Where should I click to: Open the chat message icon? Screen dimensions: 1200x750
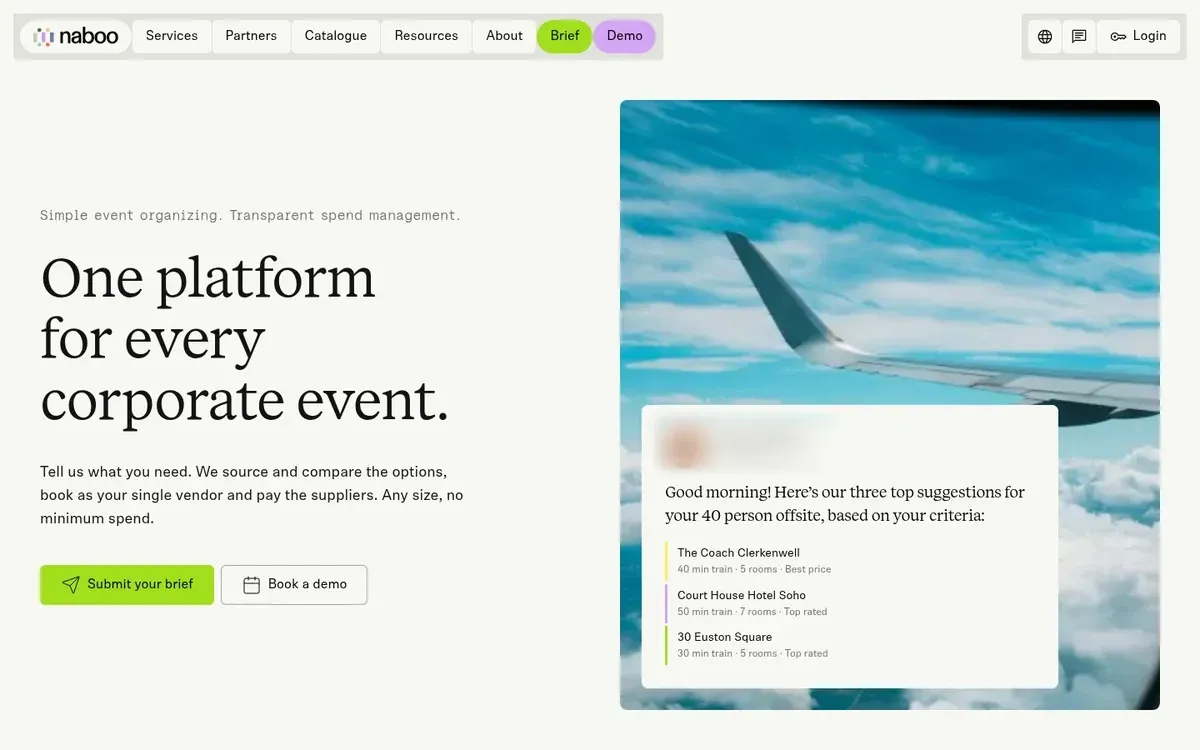(x=1079, y=36)
